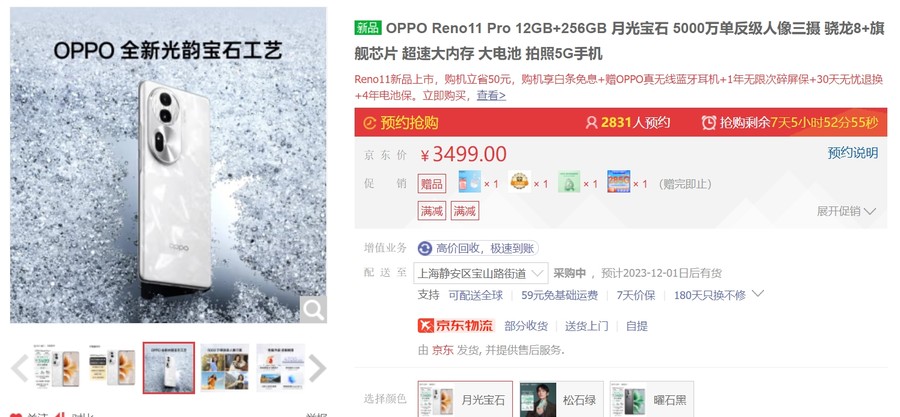Select the 曜石黑 color option
The width and height of the screenshot is (900, 417).
pyautogui.click(x=651, y=399)
